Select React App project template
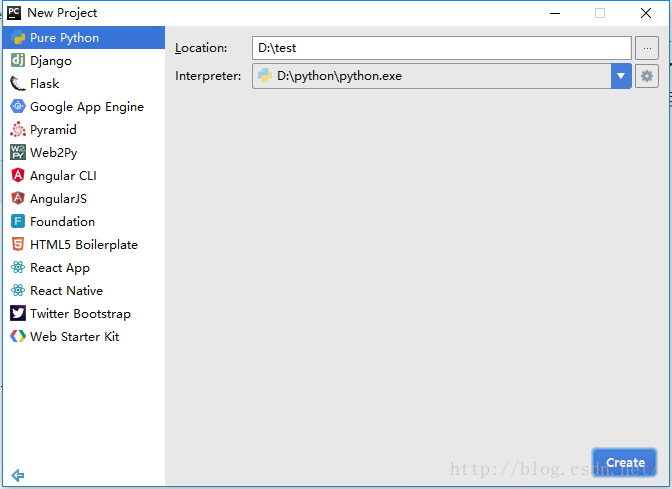Image resolution: width=672 pixels, height=489 pixels. click(60, 268)
